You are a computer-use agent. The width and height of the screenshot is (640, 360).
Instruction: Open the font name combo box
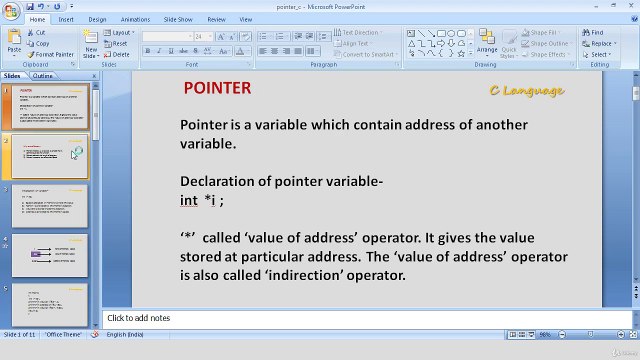(168, 37)
